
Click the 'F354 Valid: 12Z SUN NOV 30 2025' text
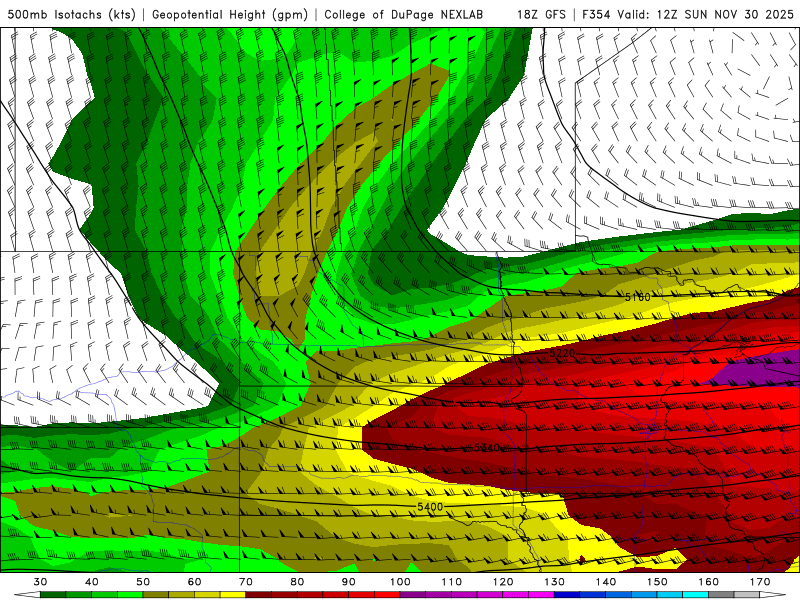coord(688,14)
